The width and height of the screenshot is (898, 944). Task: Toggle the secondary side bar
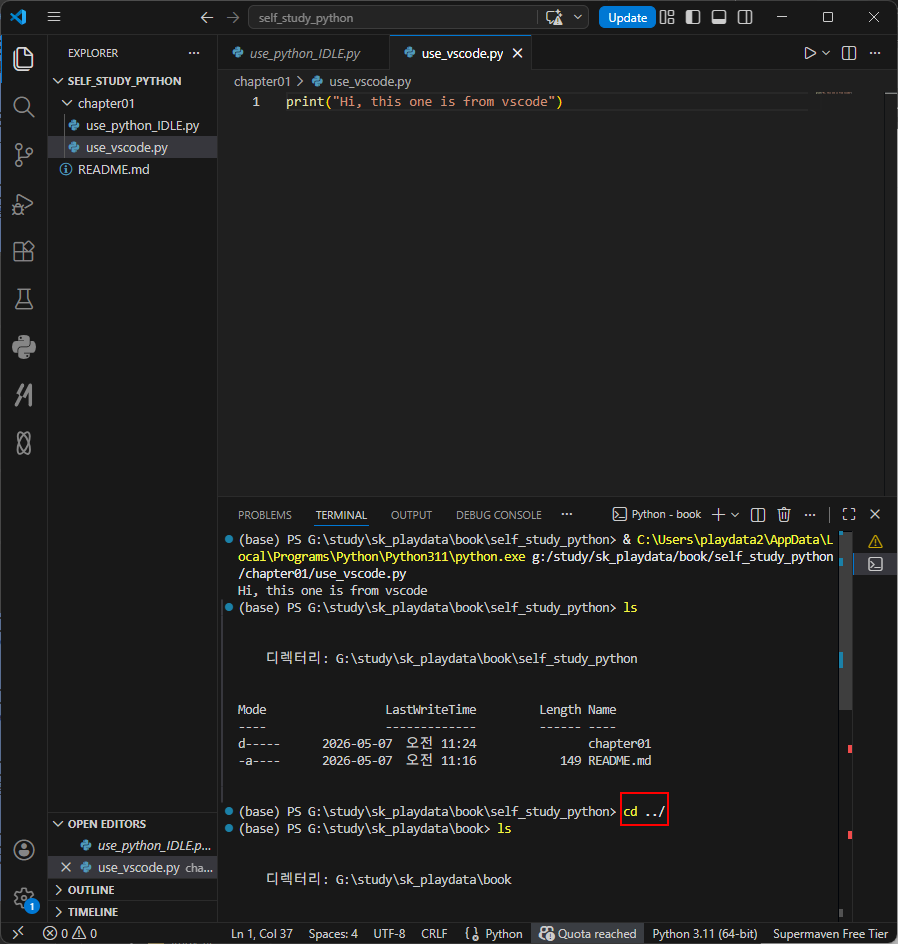[x=745, y=17]
